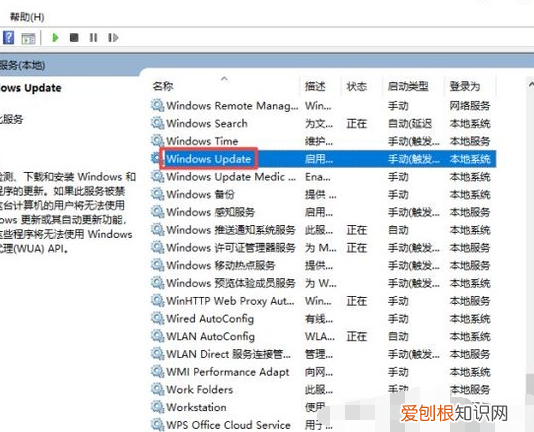Viewport: 534px width, 432px height.
Task: Click 正在 status of WLAN AutoConfig
Action: tap(357, 337)
